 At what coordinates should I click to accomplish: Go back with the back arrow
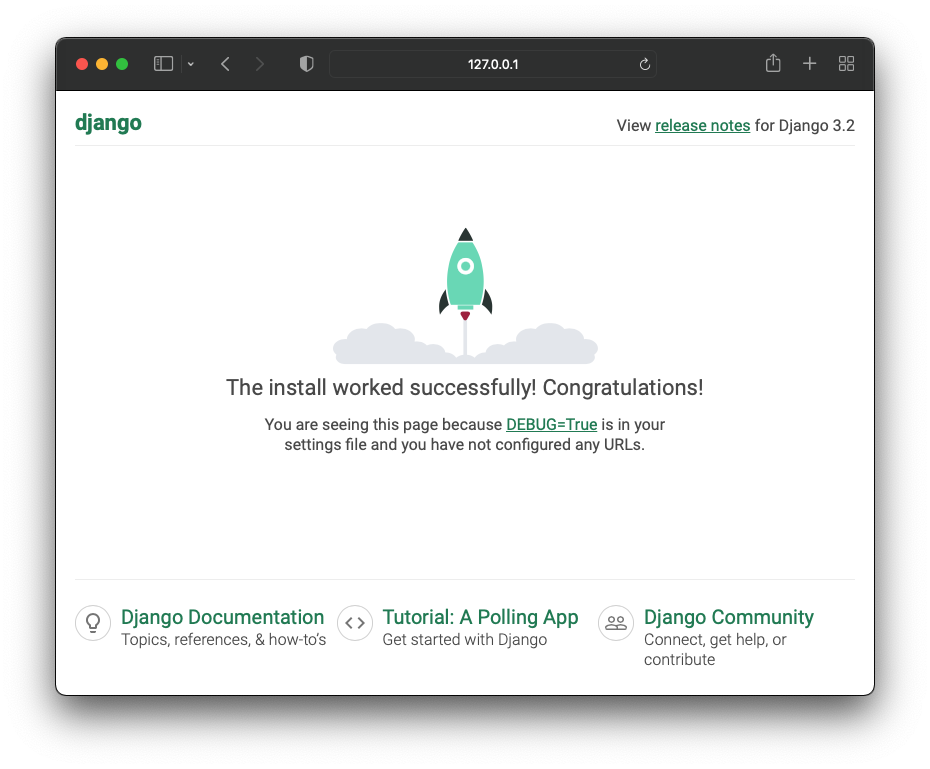pyautogui.click(x=225, y=64)
